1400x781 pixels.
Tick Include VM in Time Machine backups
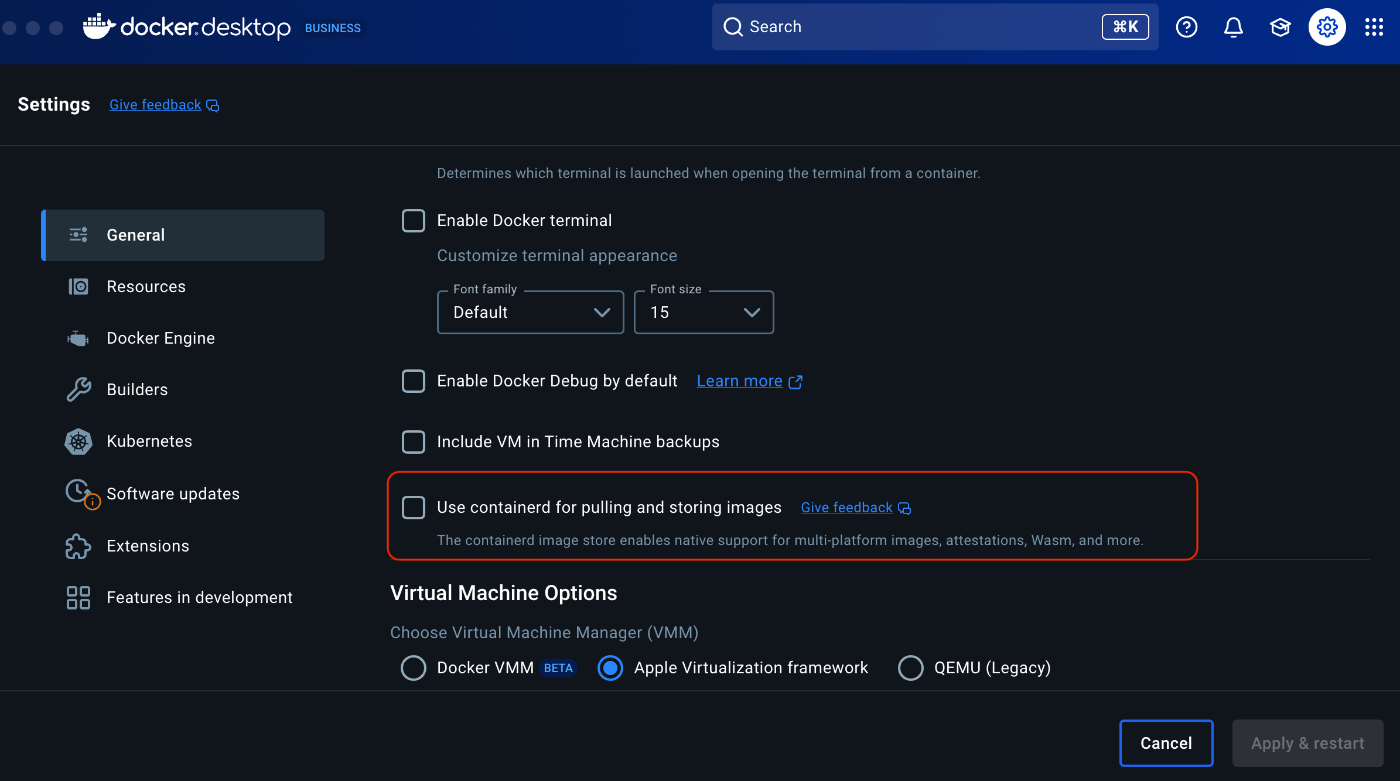coord(413,441)
